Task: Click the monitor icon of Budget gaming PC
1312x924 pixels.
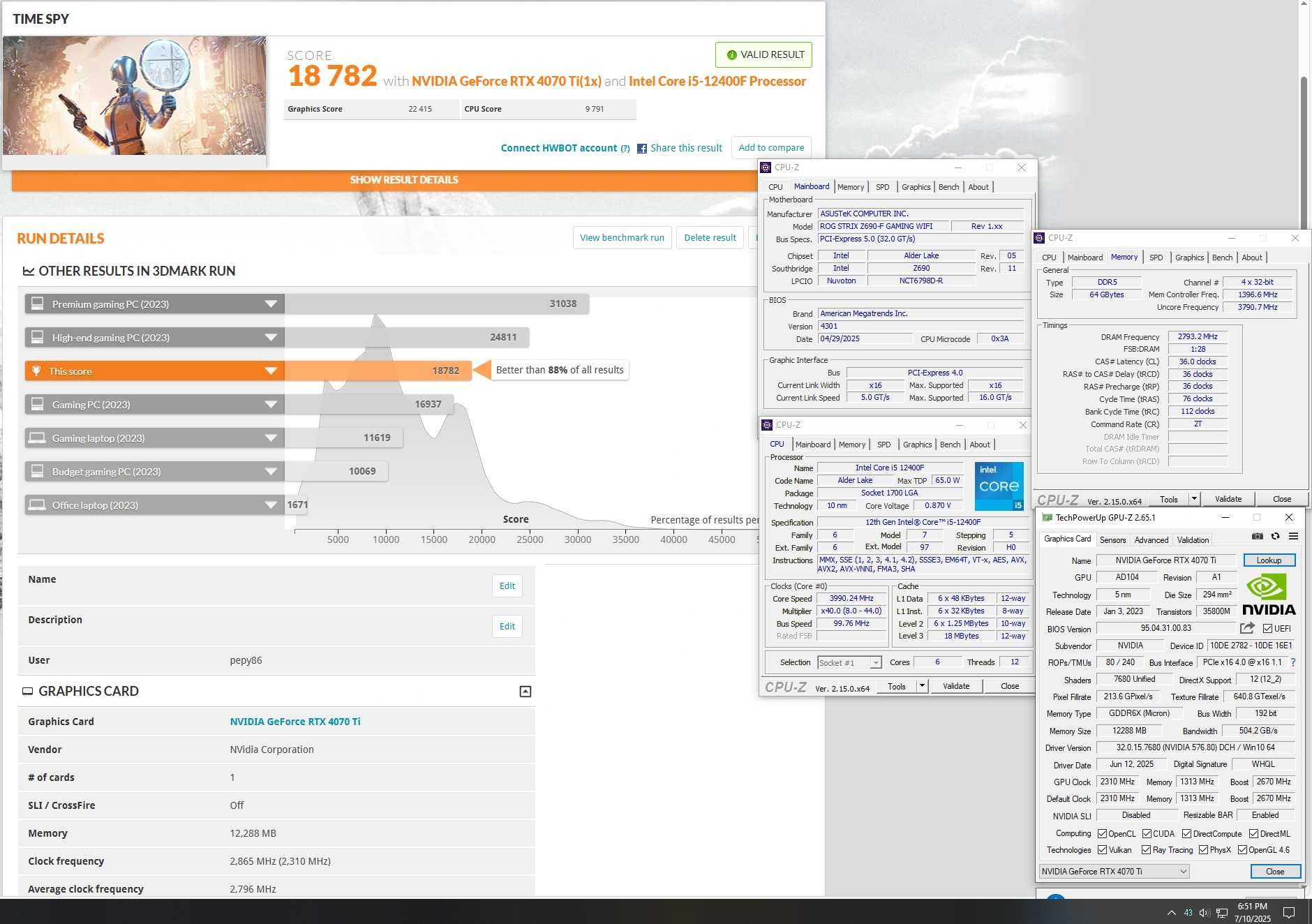Action: (38, 471)
